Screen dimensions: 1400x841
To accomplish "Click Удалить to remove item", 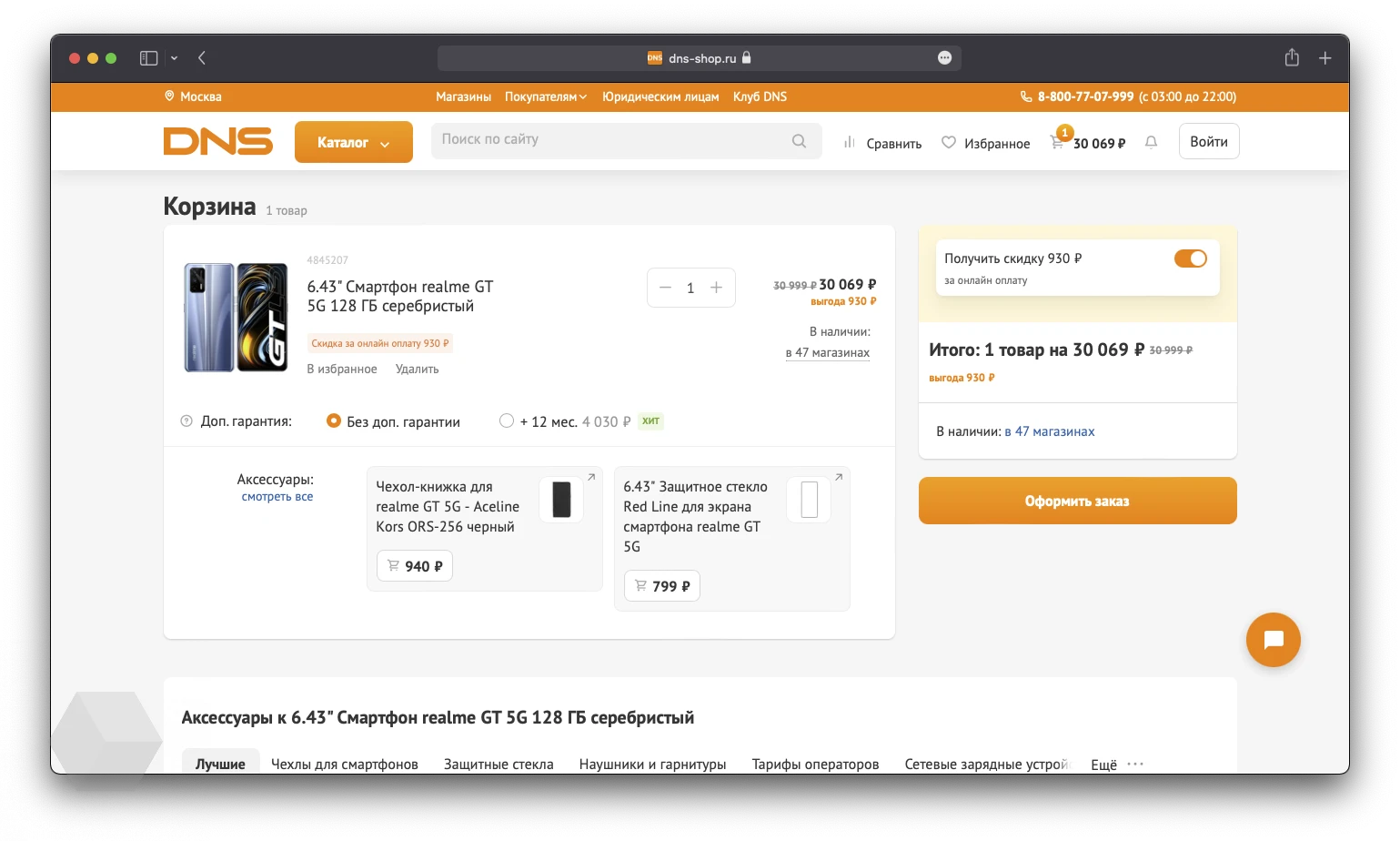I will 417,369.
